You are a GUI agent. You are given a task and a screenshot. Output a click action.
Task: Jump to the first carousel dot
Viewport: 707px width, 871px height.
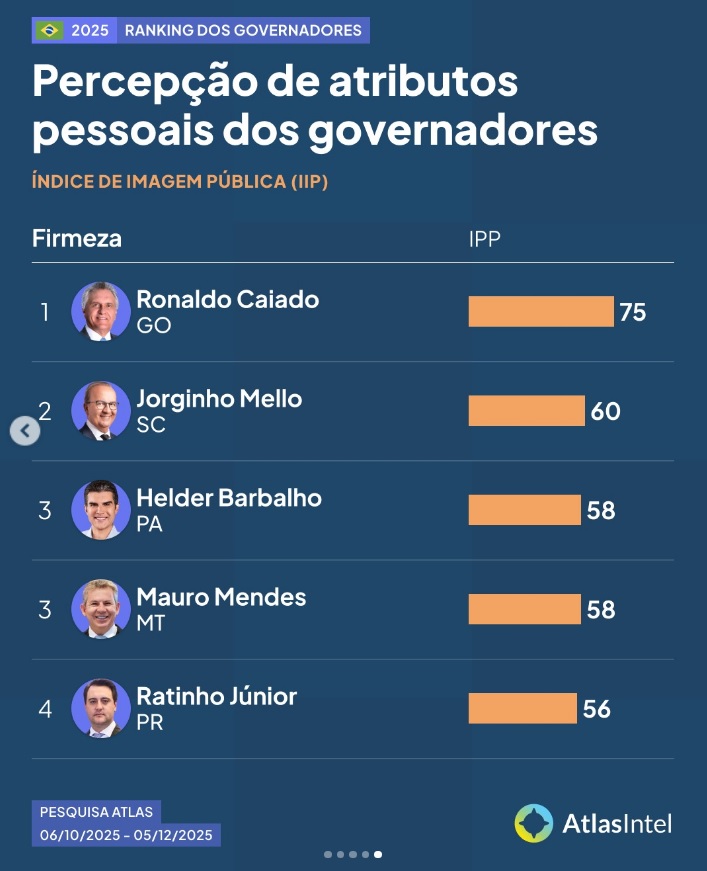[x=327, y=855]
